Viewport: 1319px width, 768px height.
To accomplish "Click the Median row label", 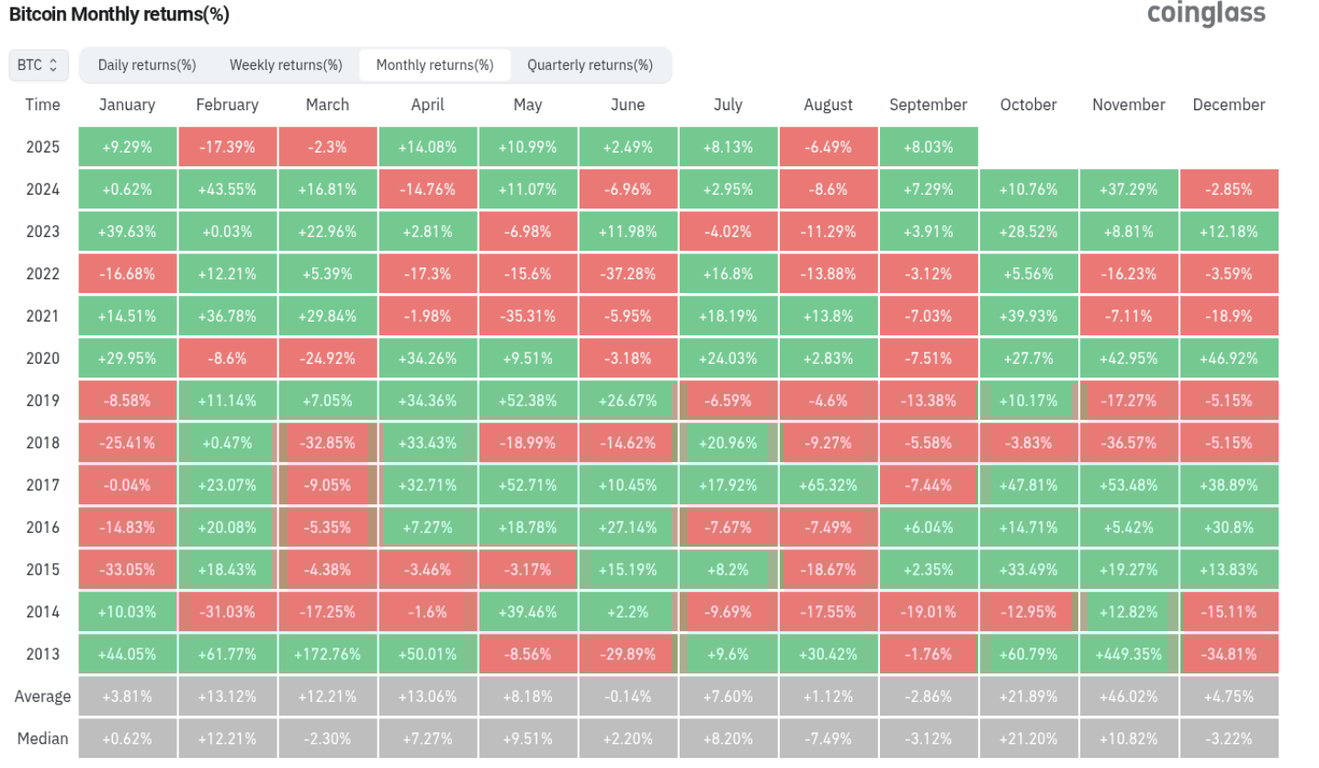I will (x=42, y=738).
